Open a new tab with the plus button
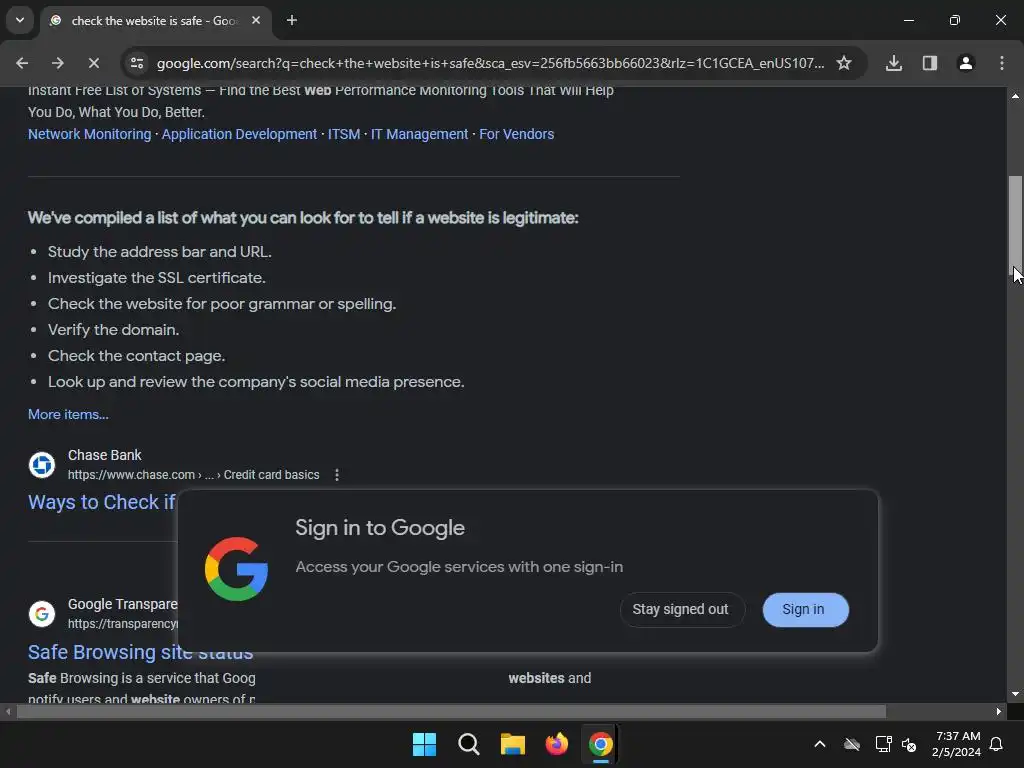1024x768 pixels. [292, 20]
